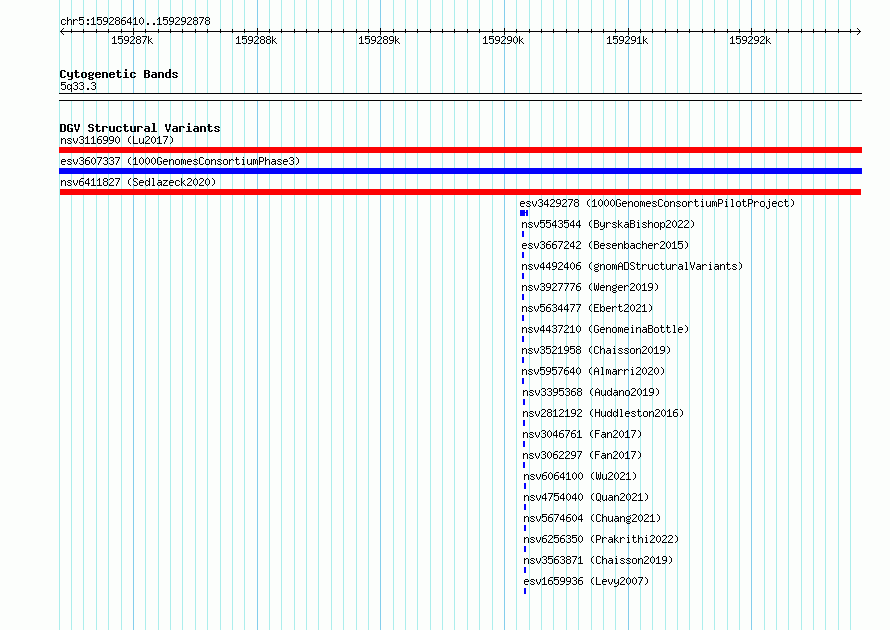Click the left arrow end of the ruler
The height and width of the screenshot is (630, 890).
click(x=62, y=31)
